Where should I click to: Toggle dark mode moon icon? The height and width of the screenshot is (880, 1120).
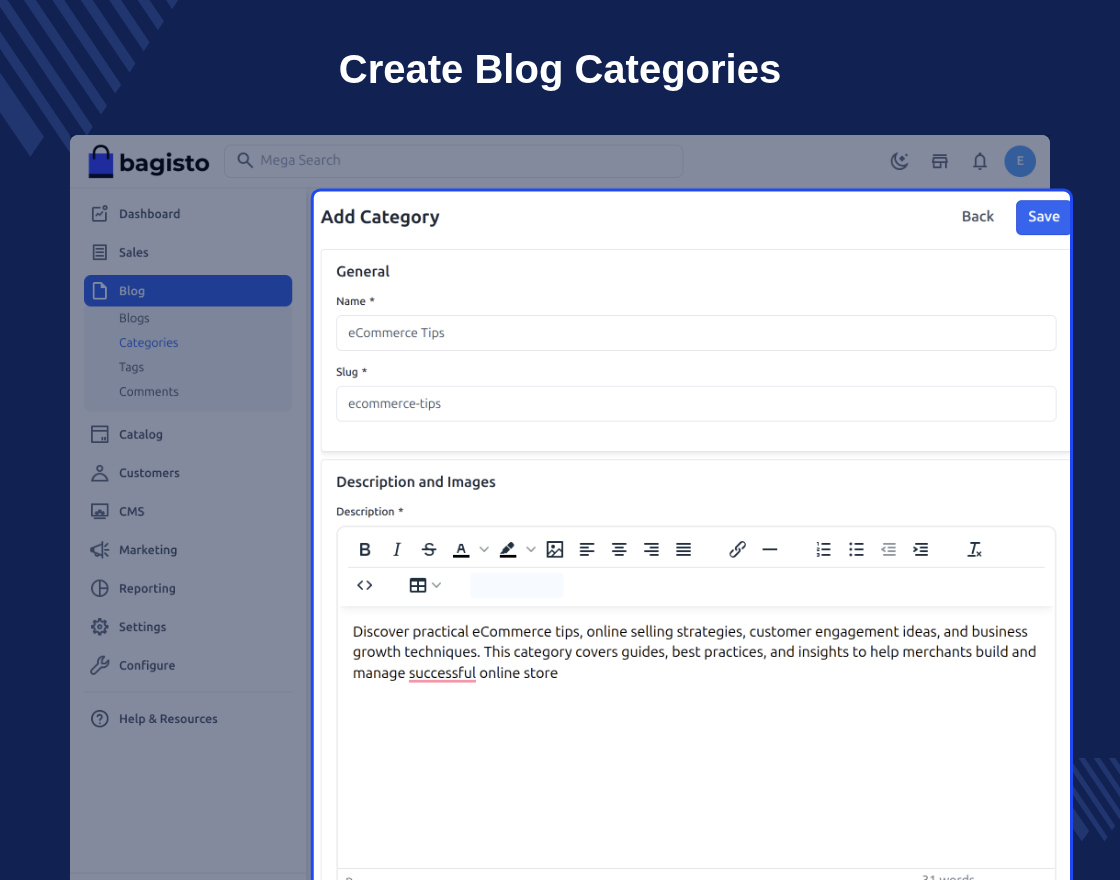[x=899, y=161]
